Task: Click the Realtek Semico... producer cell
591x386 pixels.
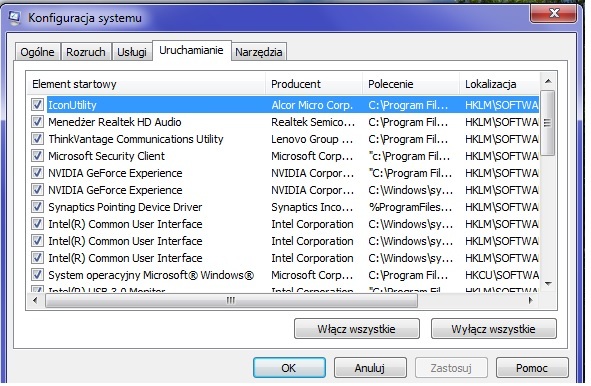Action: coord(313,122)
